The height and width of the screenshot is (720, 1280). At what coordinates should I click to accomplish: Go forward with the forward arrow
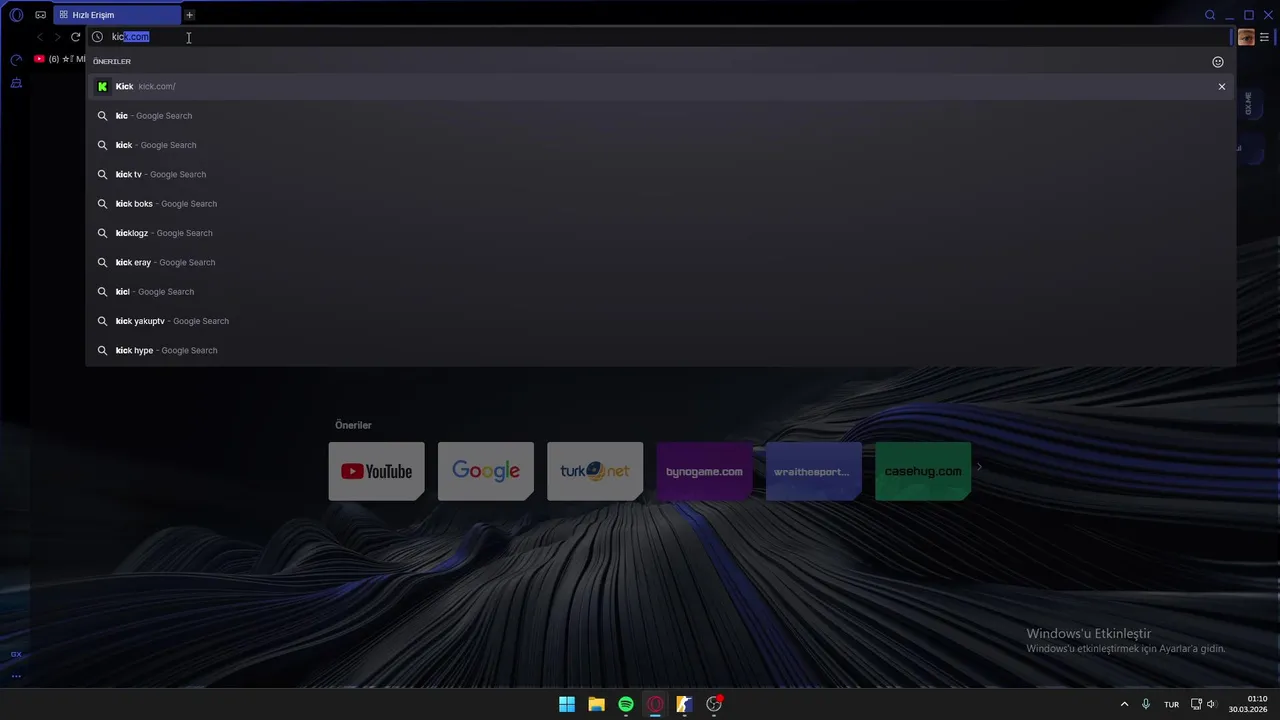(57, 37)
